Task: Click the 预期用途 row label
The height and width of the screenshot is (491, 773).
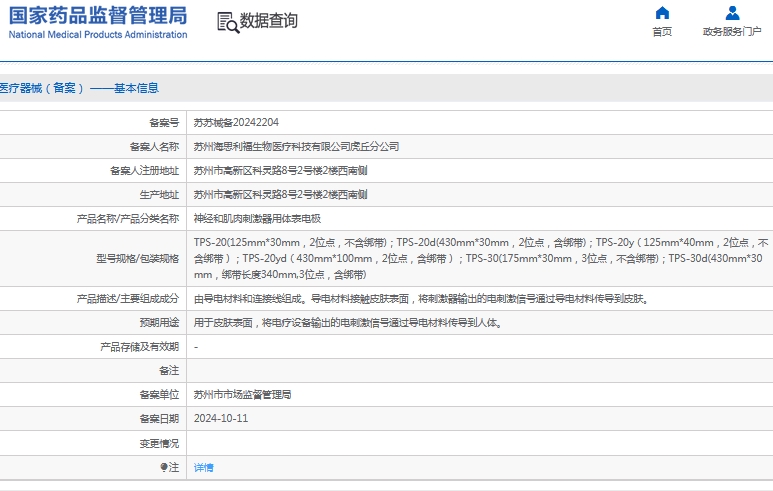Action: (159, 323)
